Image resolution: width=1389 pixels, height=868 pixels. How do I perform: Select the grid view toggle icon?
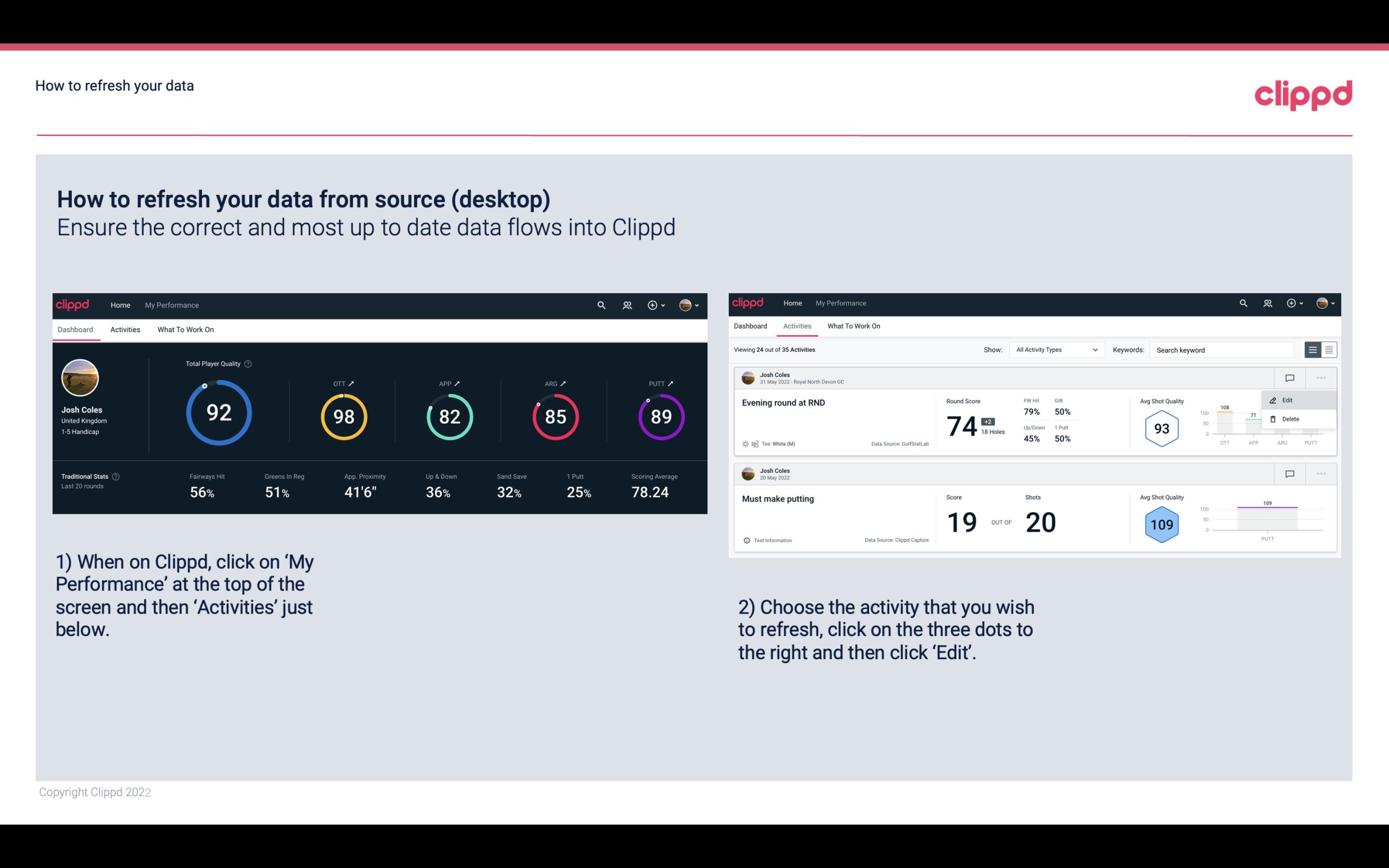tap(1329, 350)
